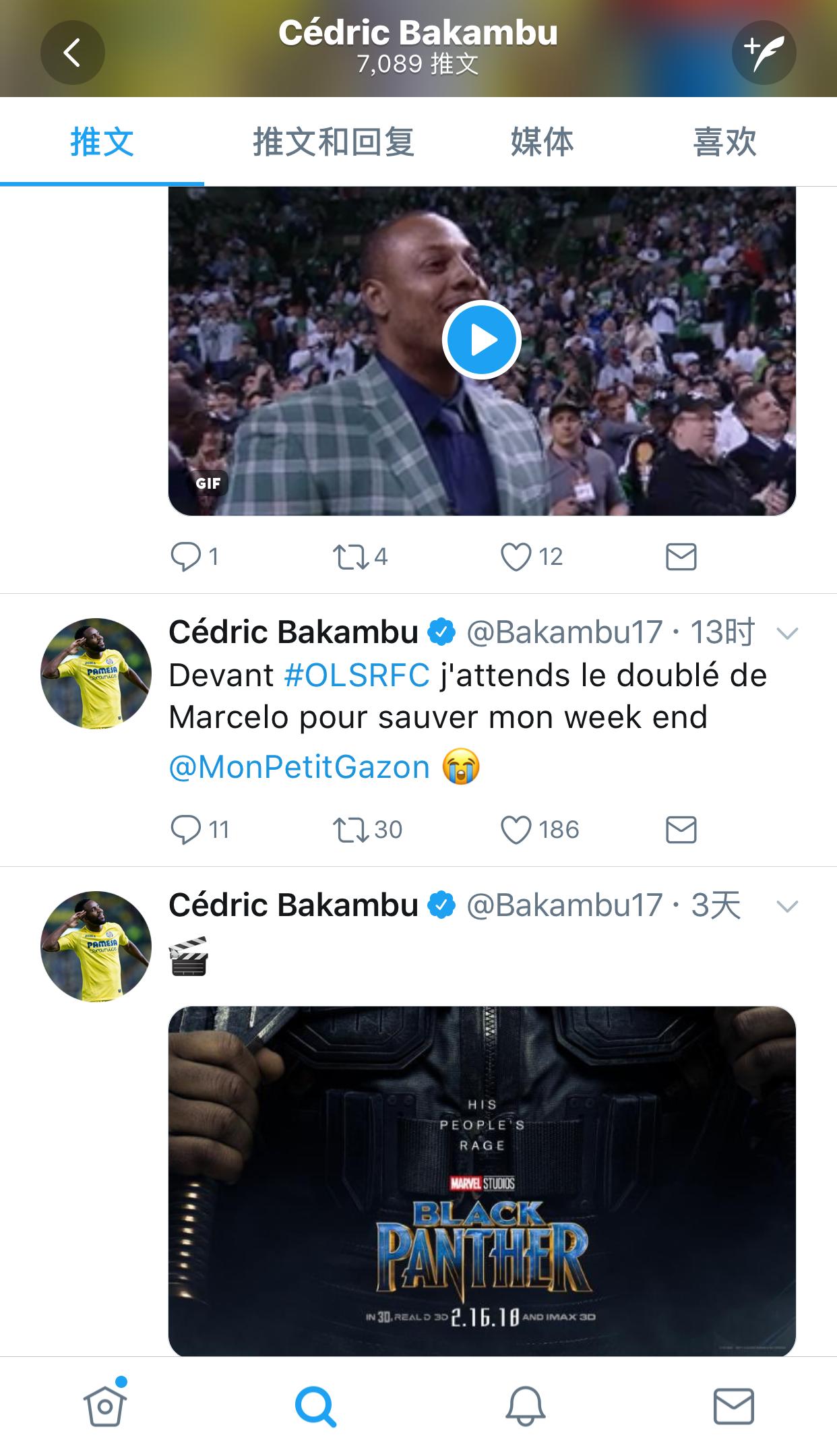The height and width of the screenshot is (1456, 837).
Task: Reply to the GIF tweet
Action: coord(186,557)
